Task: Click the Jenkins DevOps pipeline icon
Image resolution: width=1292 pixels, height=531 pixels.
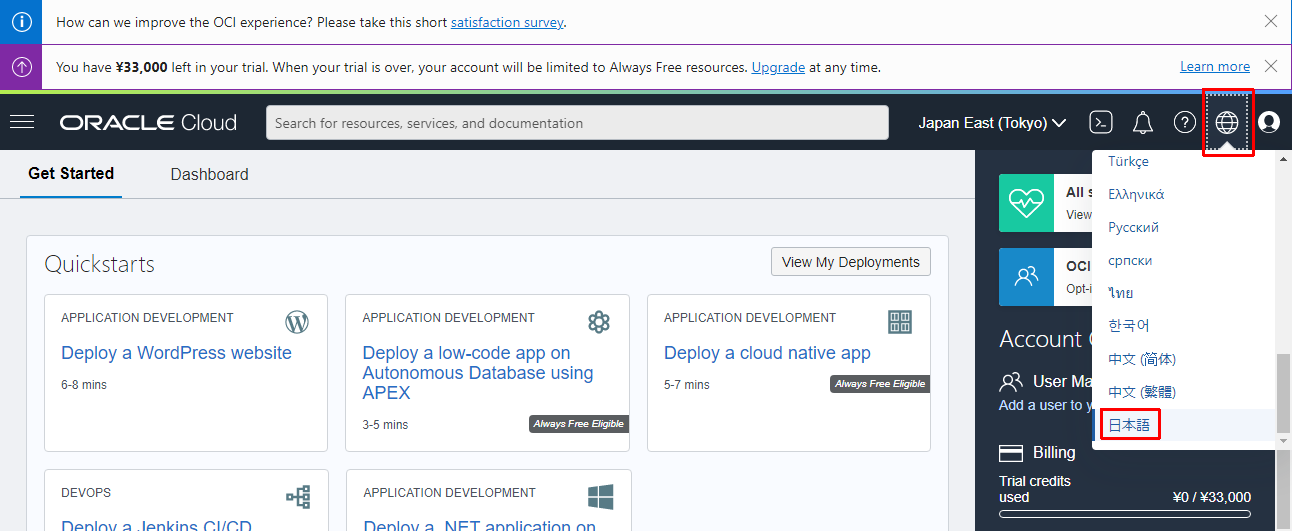Action: [298, 497]
